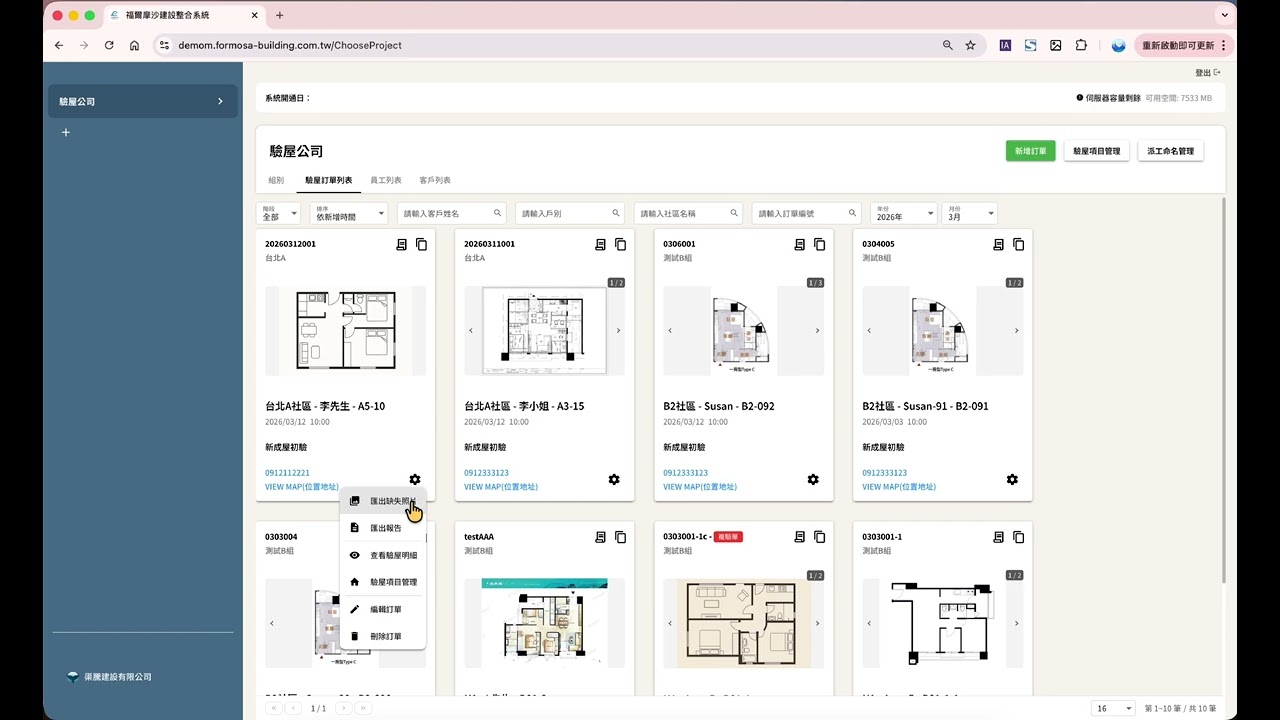1280x720 pixels.
Task: Click 驗屋項目管理 button in the header
Action: [1096, 151]
